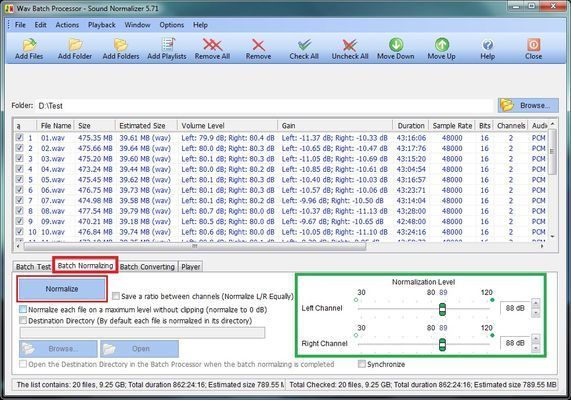Sort list by Size column header

[95, 126]
